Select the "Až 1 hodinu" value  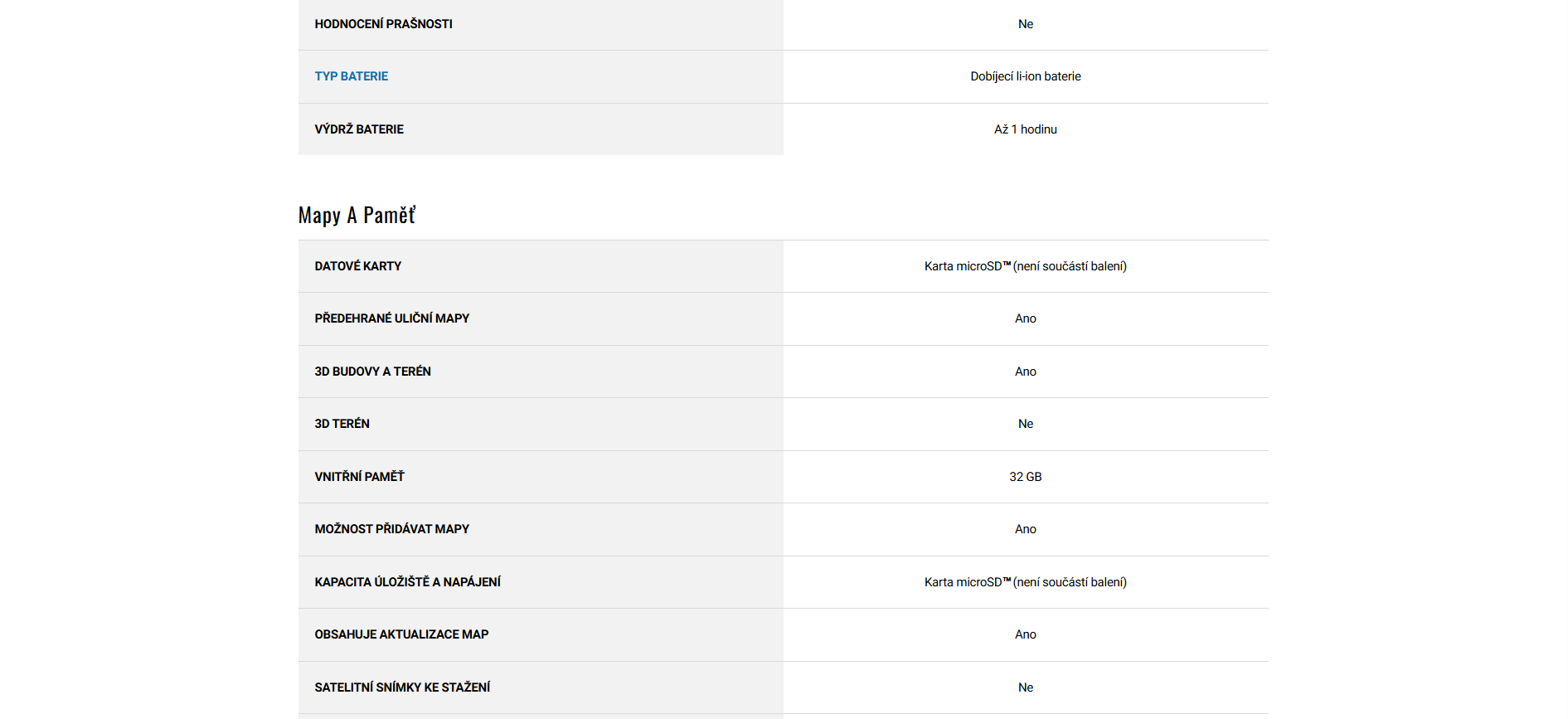click(x=1025, y=129)
